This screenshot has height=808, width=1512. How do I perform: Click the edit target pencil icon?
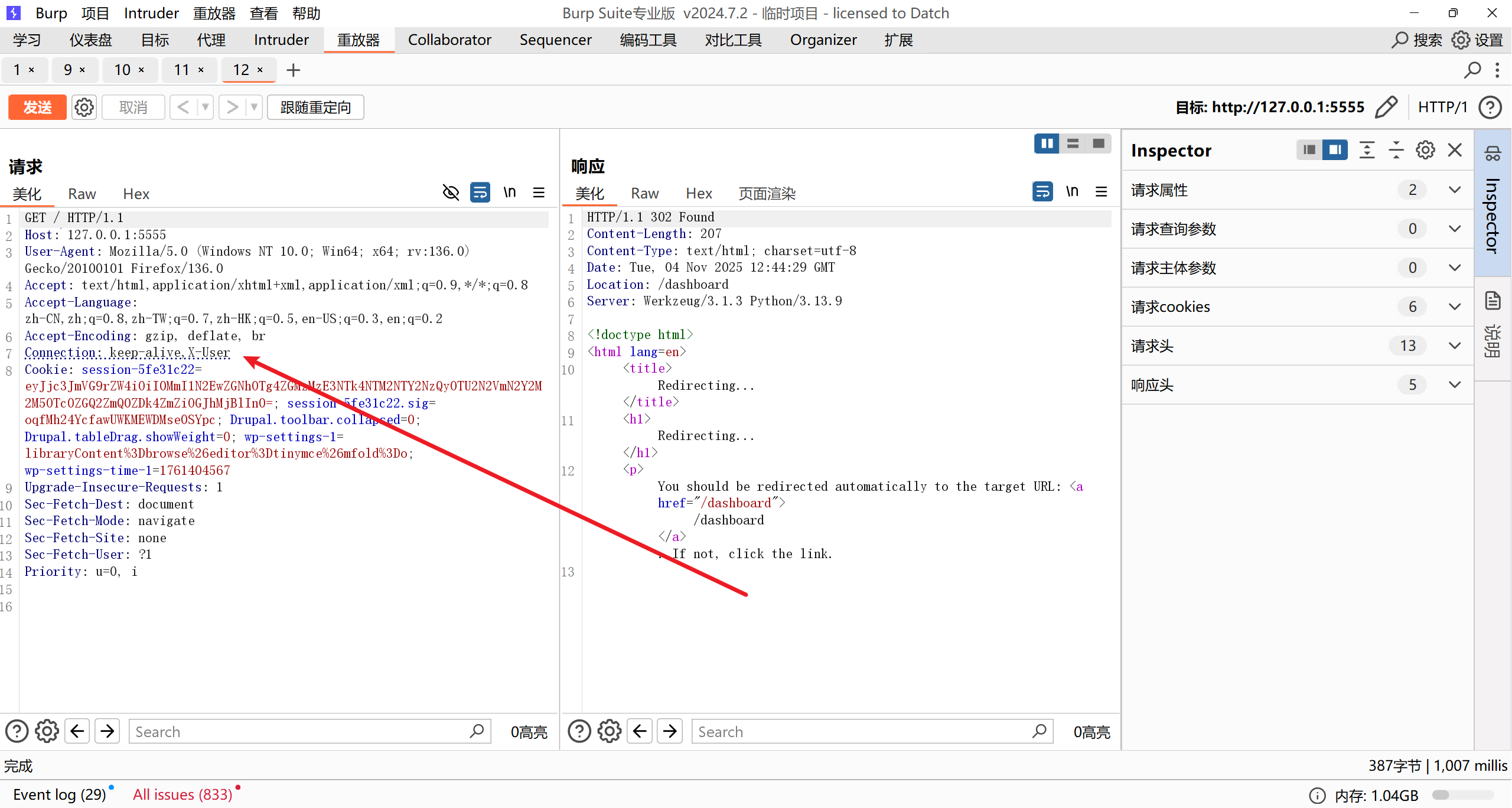pyautogui.click(x=1386, y=107)
